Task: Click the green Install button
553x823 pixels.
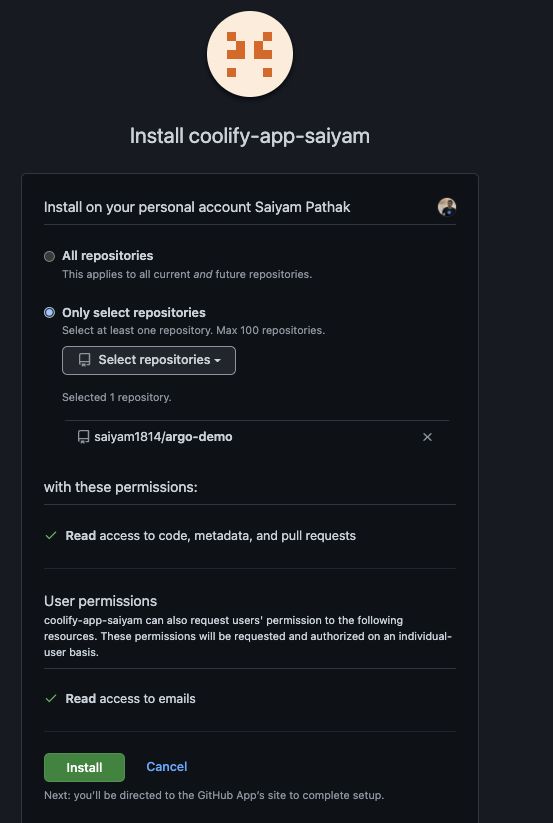Action: click(x=84, y=767)
